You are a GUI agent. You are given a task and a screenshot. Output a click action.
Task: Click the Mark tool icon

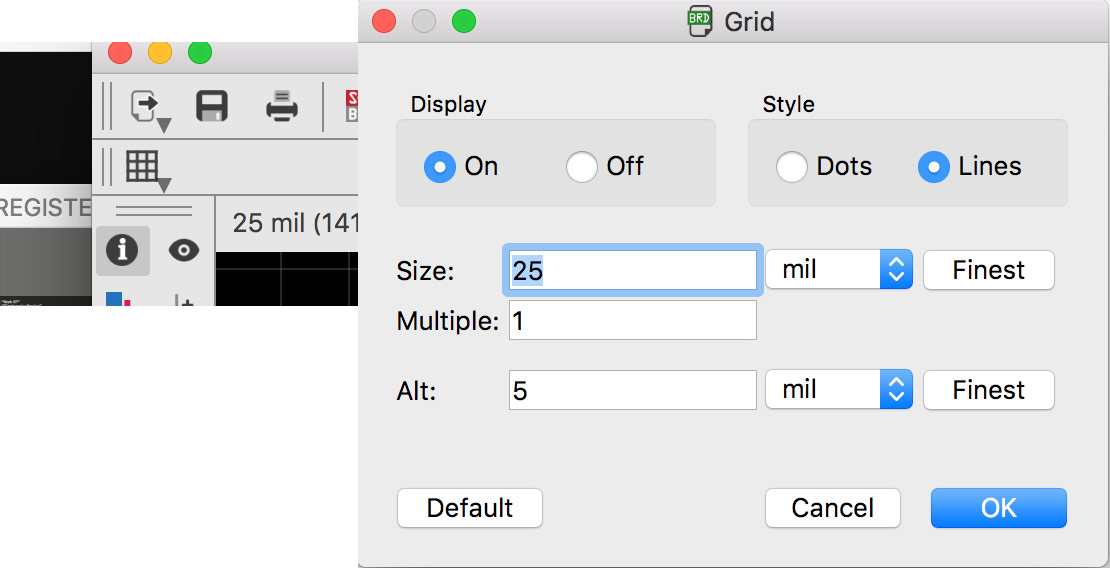pyautogui.click(x=184, y=300)
